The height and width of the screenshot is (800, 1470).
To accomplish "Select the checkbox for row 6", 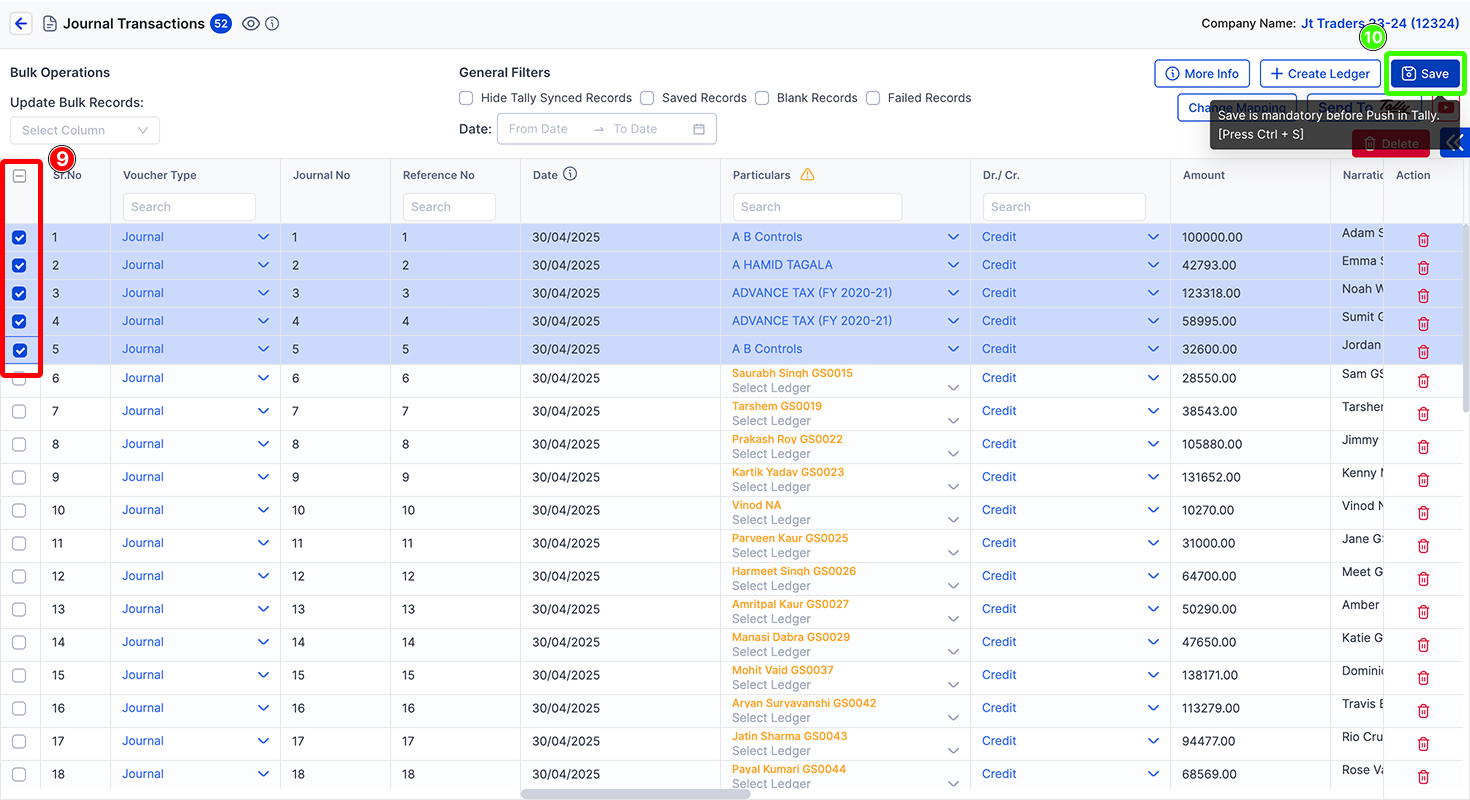I will pos(19,379).
